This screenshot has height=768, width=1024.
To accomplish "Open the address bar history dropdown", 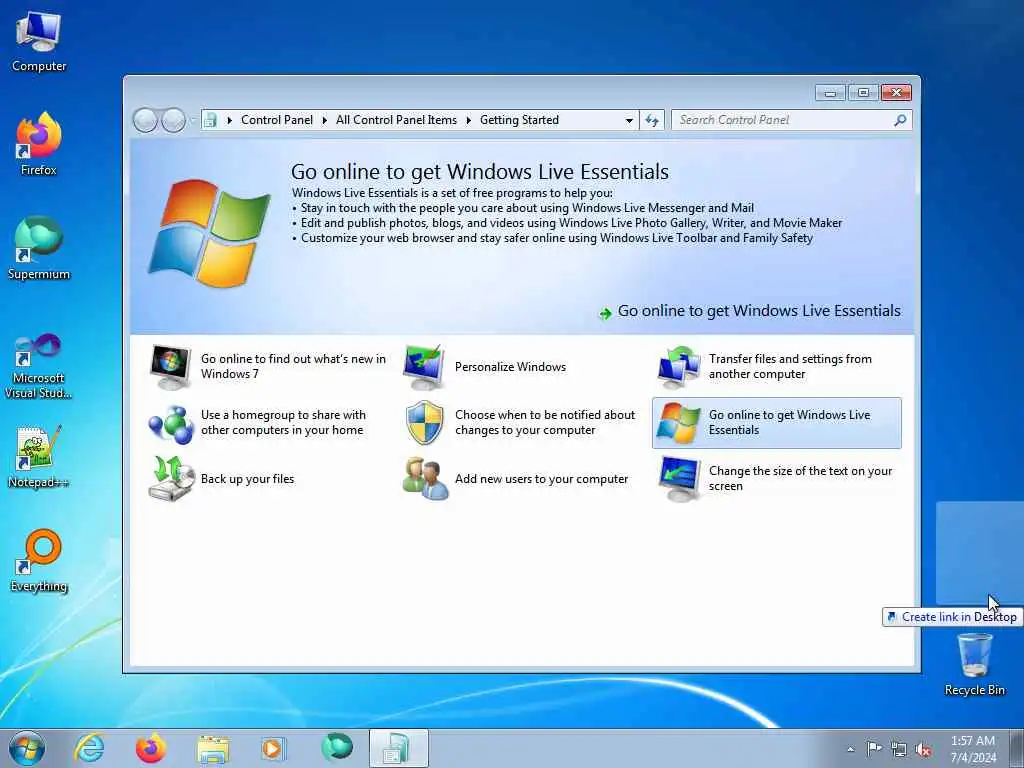I will tap(629, 120).
